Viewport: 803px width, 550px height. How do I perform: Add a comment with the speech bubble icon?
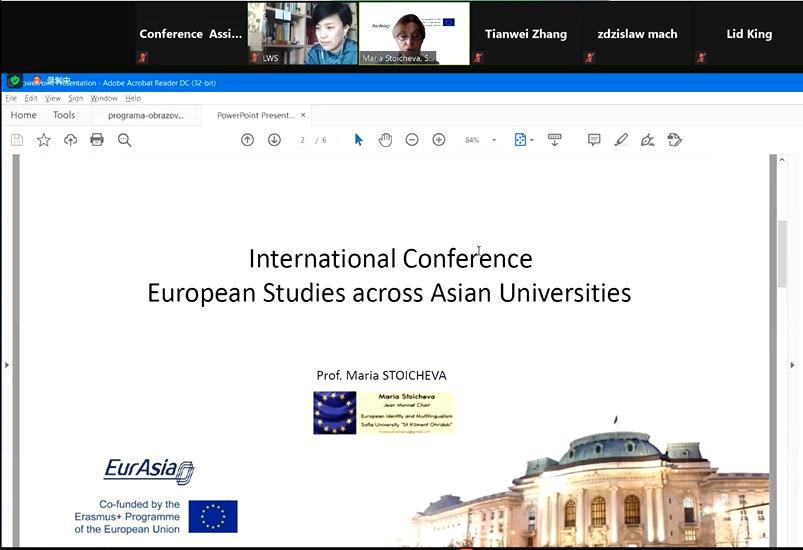tap(594, 140)
